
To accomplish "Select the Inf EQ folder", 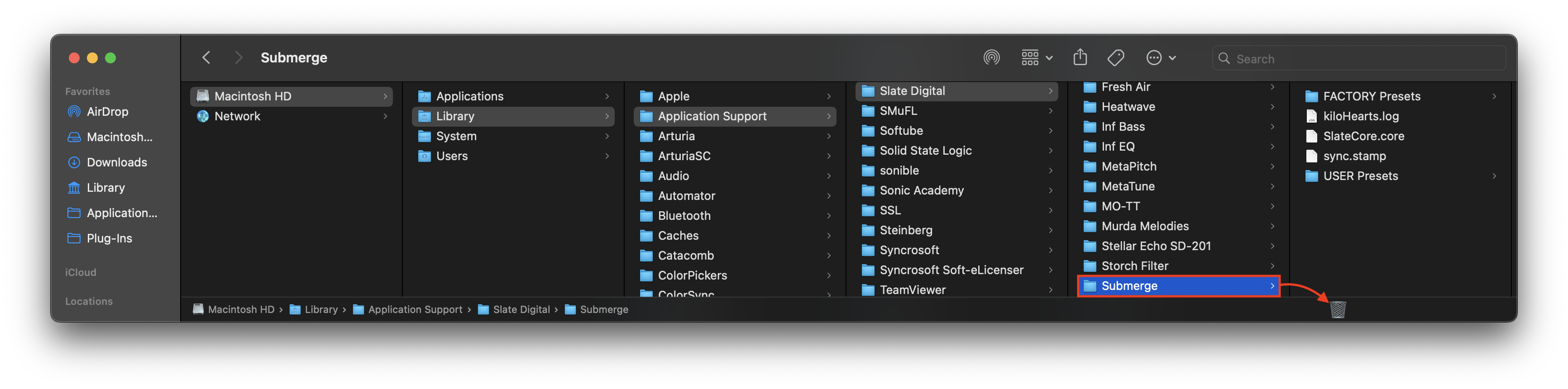I will [x=1178, y=147].
